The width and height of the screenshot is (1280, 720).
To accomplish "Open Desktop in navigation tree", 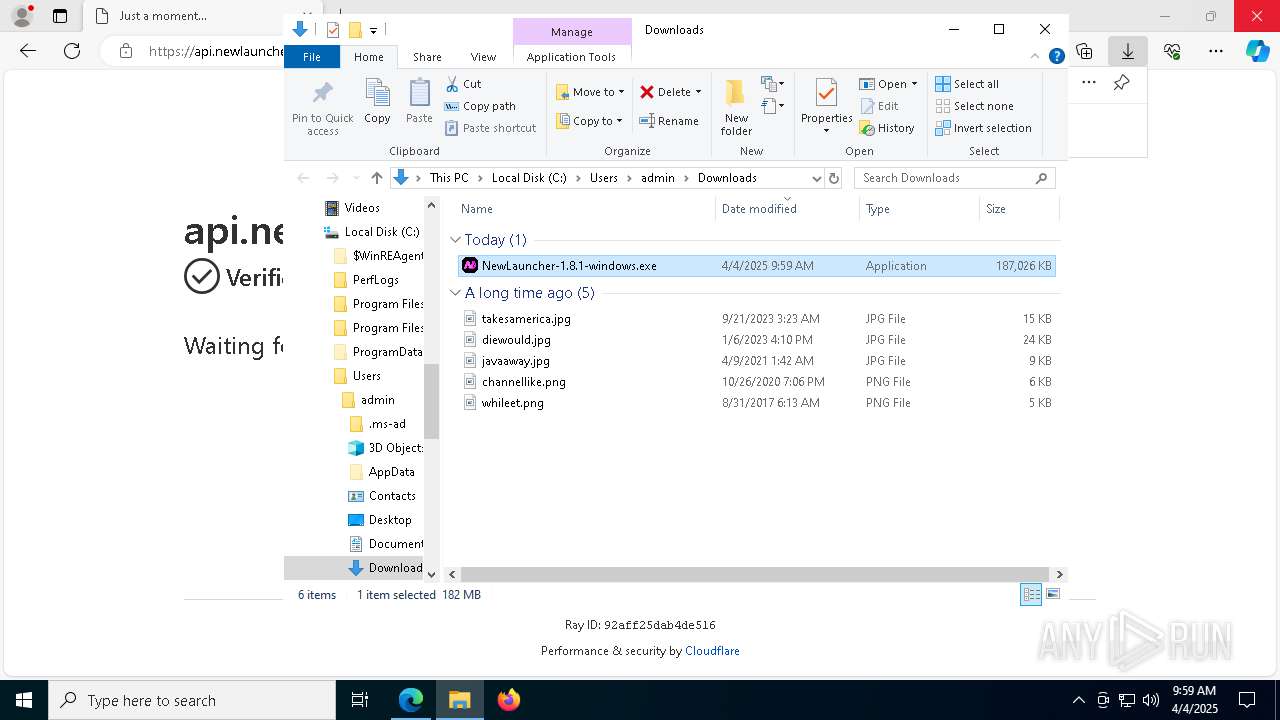I will 390,520.
